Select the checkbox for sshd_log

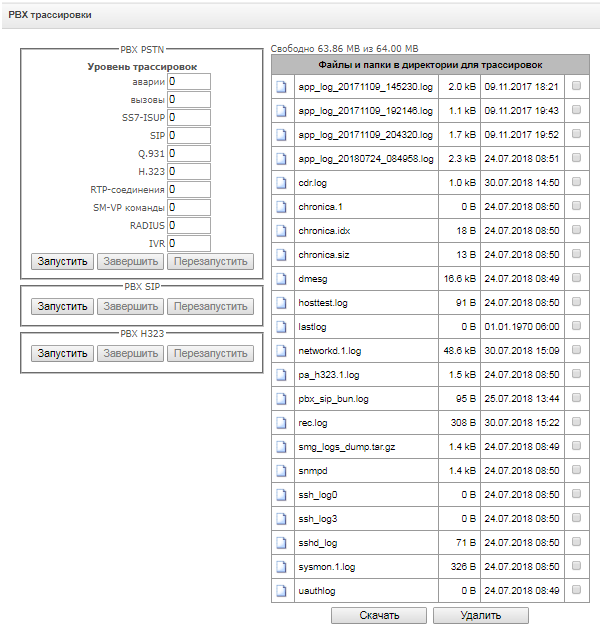click(x=576, y=541)
